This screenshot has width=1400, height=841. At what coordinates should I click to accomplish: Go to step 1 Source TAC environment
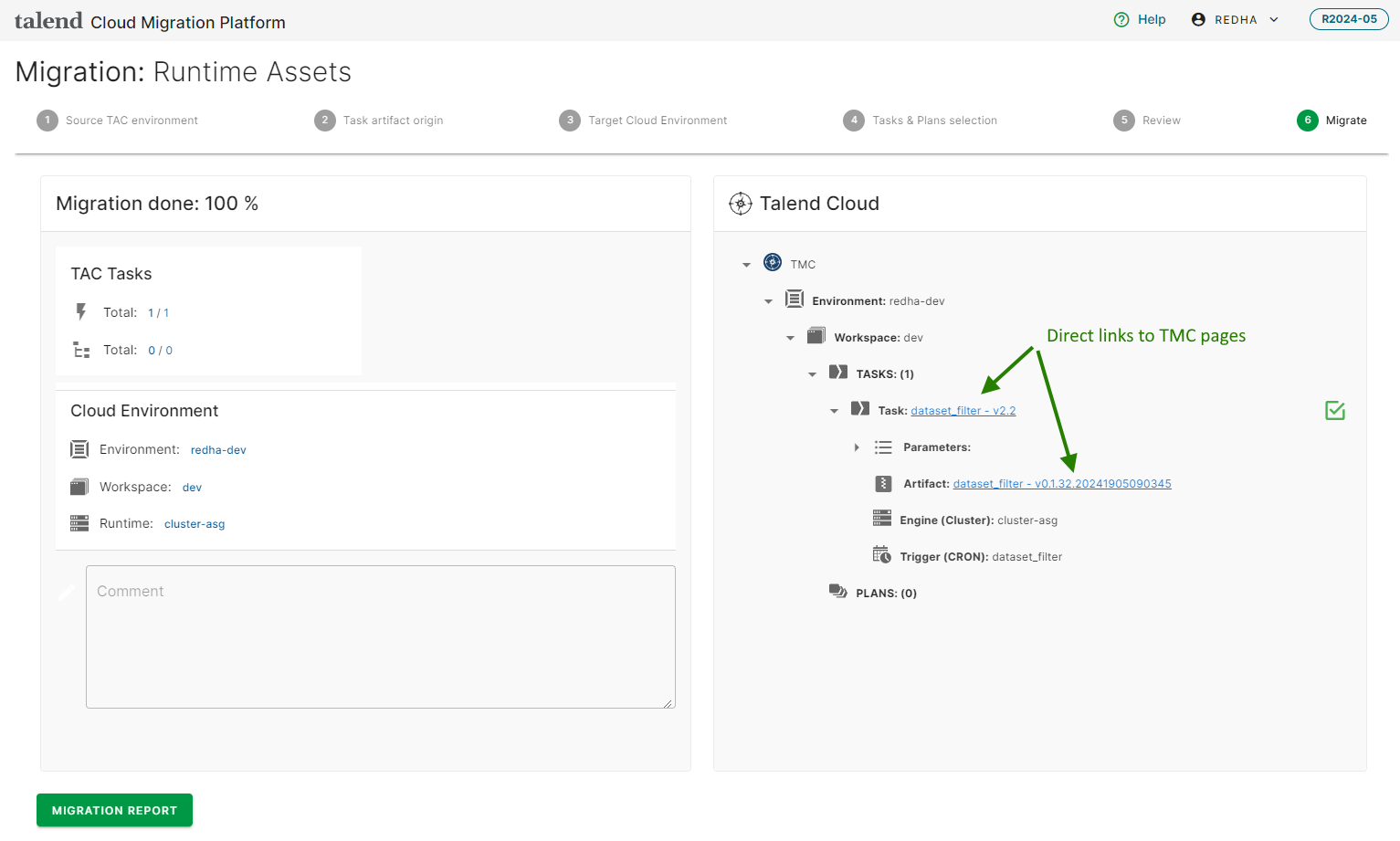pyautogui.click(x=117, y=121)
